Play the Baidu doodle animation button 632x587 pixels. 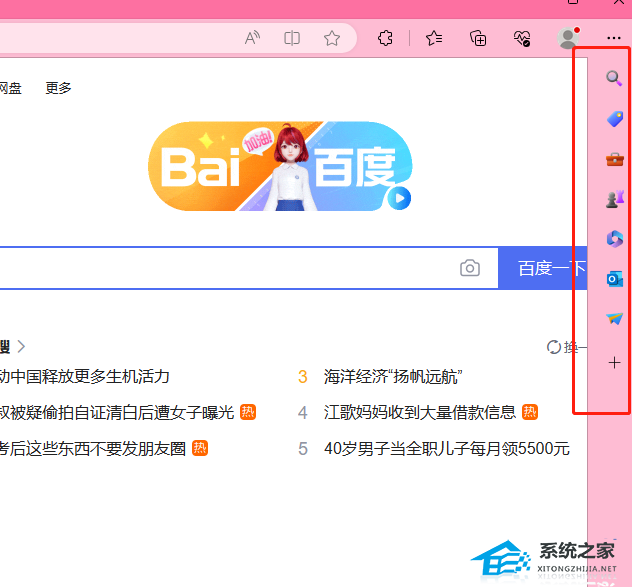(x=399, y=198)
